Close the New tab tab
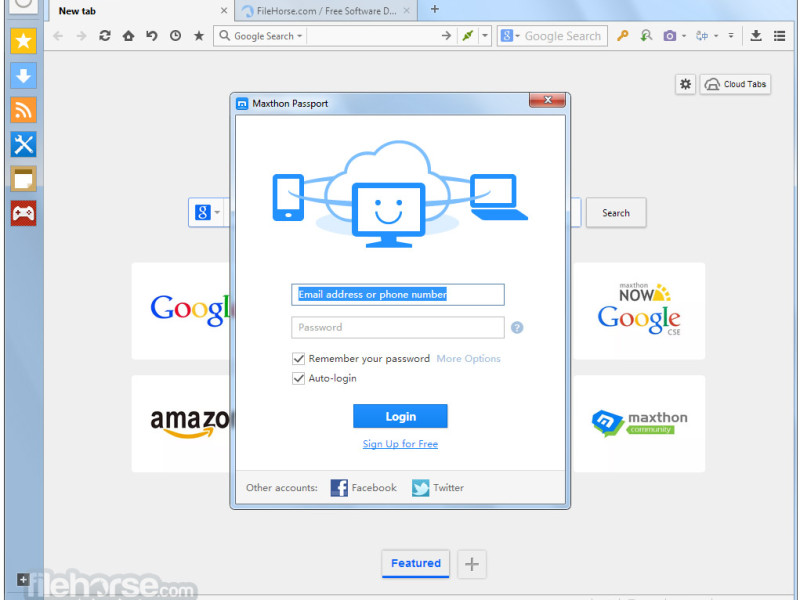 click(223, 11)
